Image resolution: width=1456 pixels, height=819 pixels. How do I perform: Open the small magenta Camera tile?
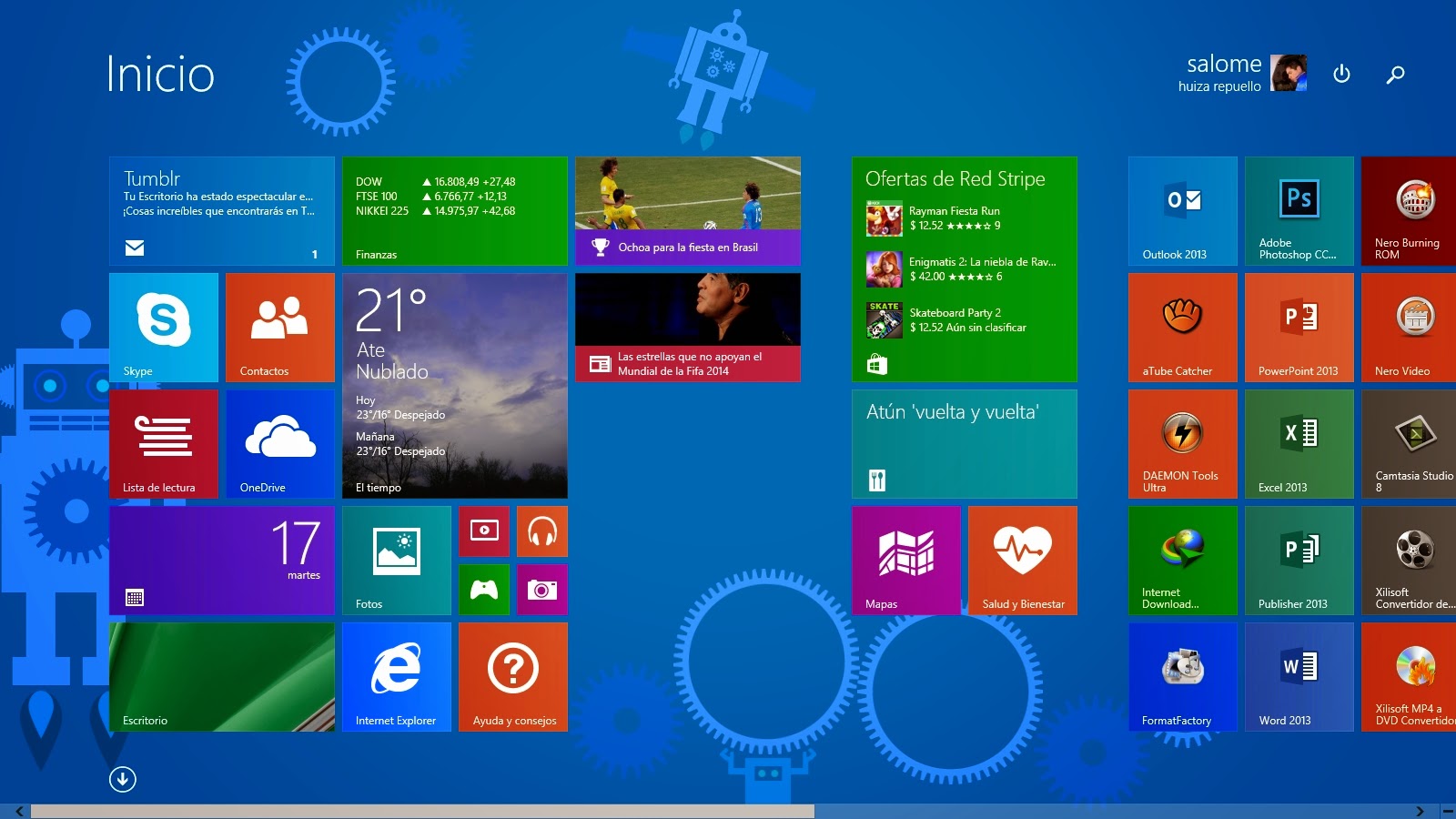(542, 590)
